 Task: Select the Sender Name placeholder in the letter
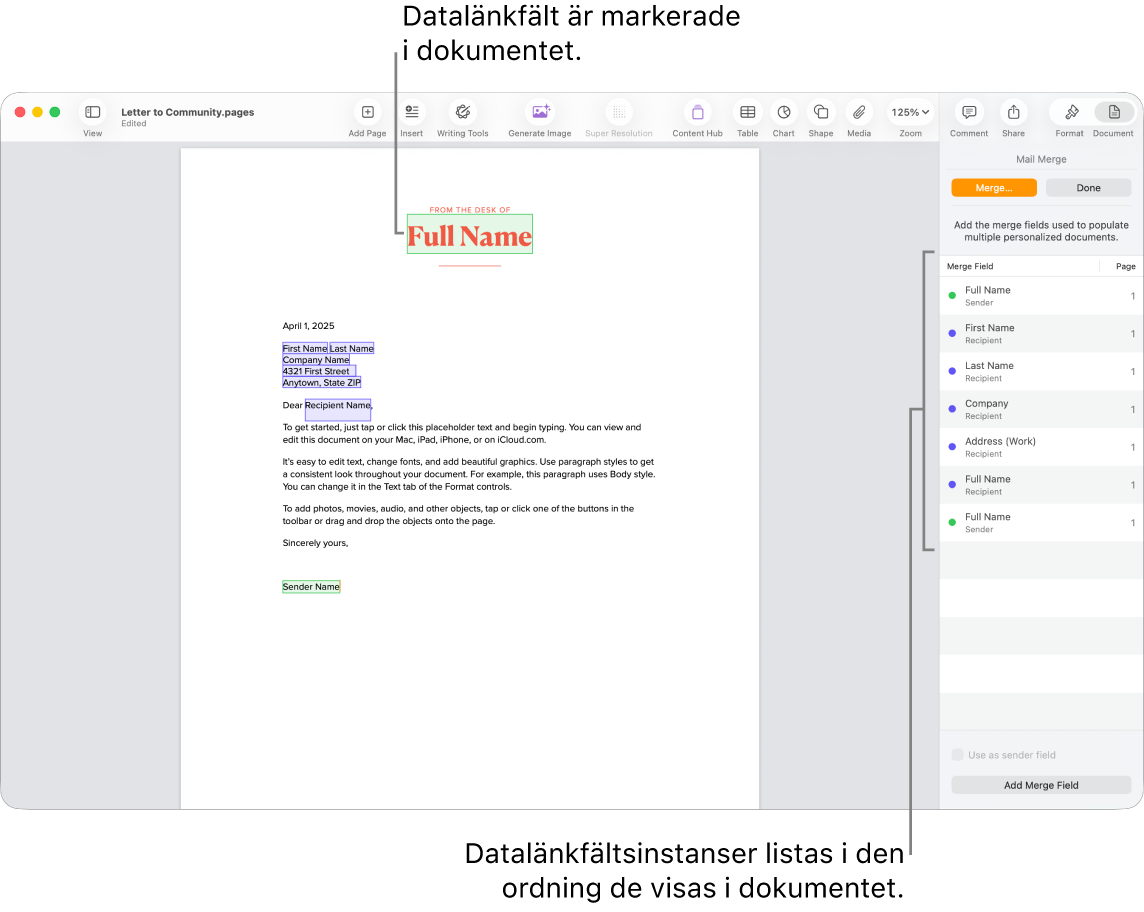[310, 586]
